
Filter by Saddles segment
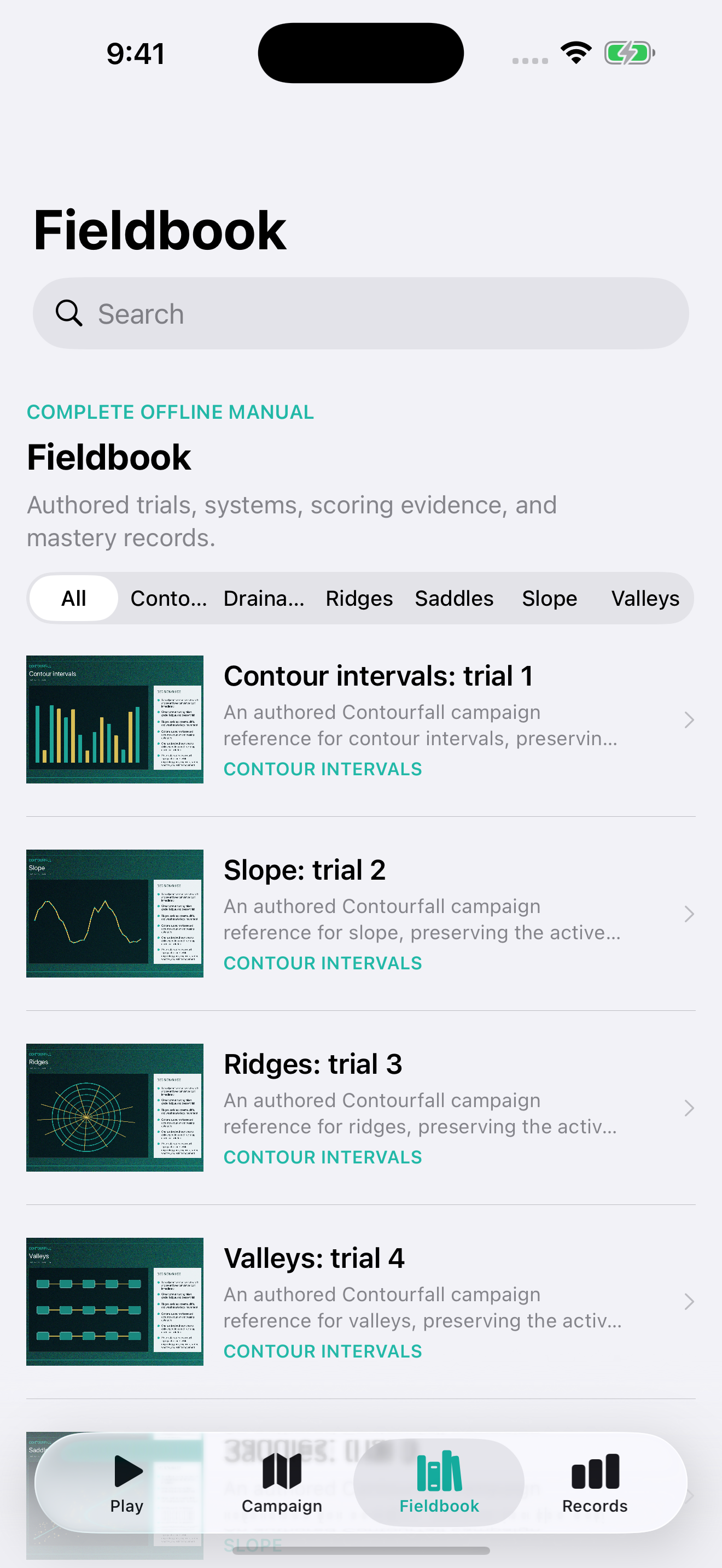coord(454,598)
